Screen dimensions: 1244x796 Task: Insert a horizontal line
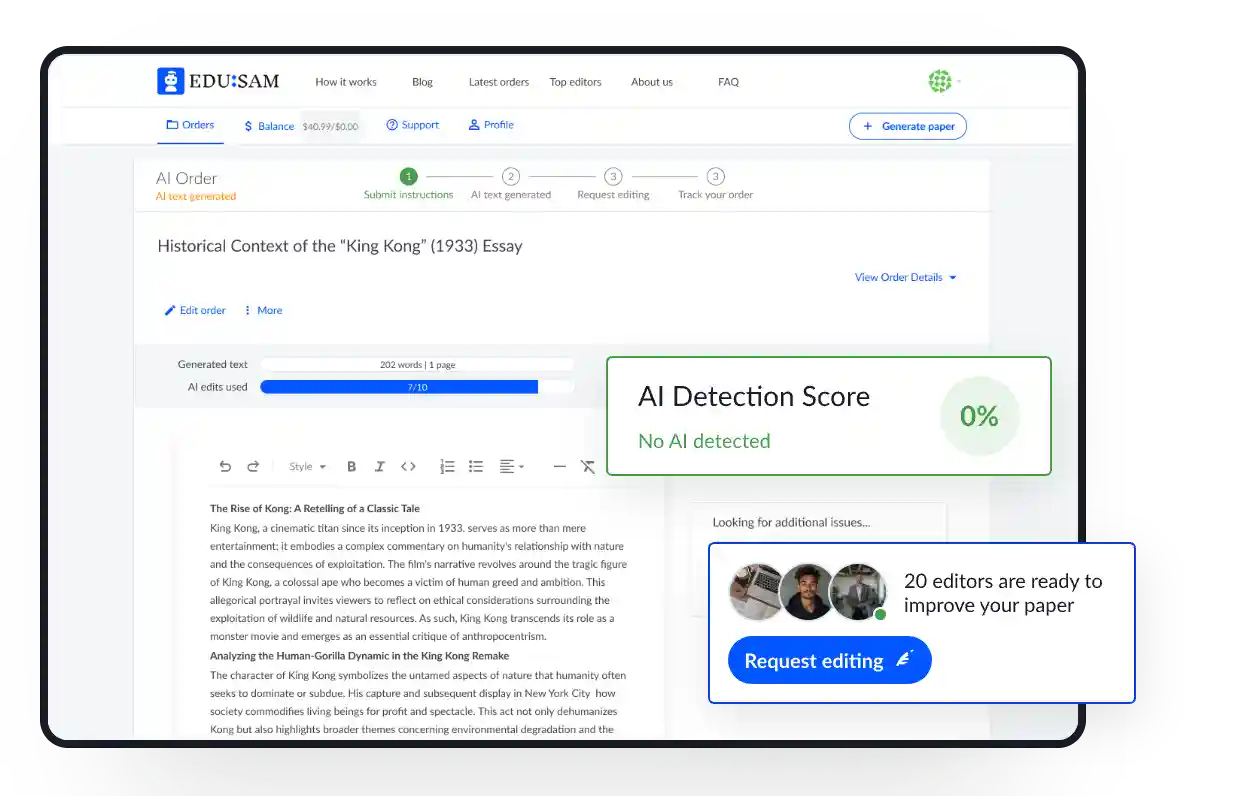pyautogui.click(x=559, y=466)
